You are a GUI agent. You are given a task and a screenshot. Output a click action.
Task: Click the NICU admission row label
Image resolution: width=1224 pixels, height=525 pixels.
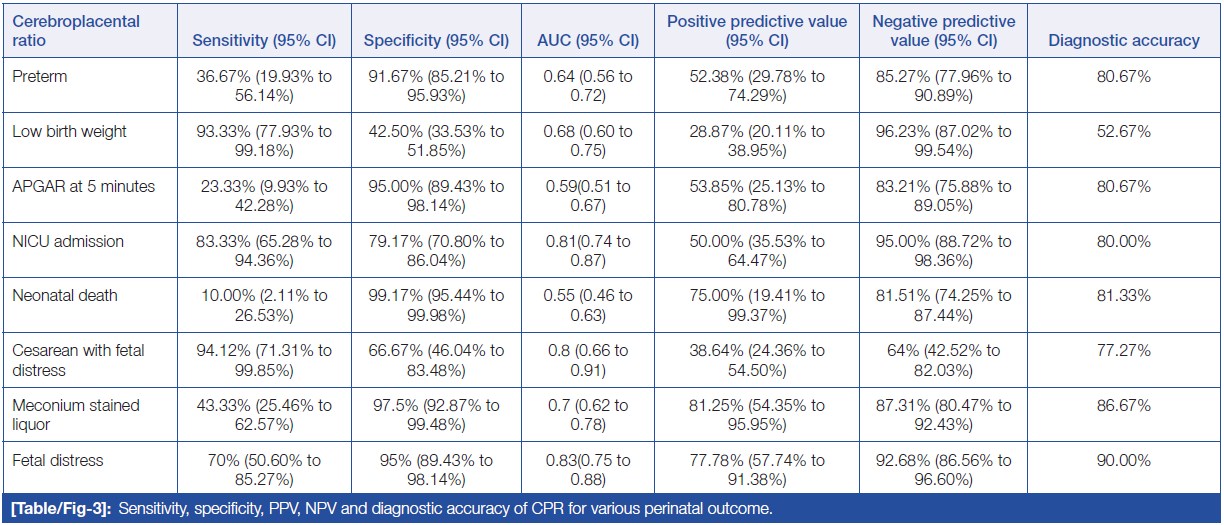tap(68, 241)
